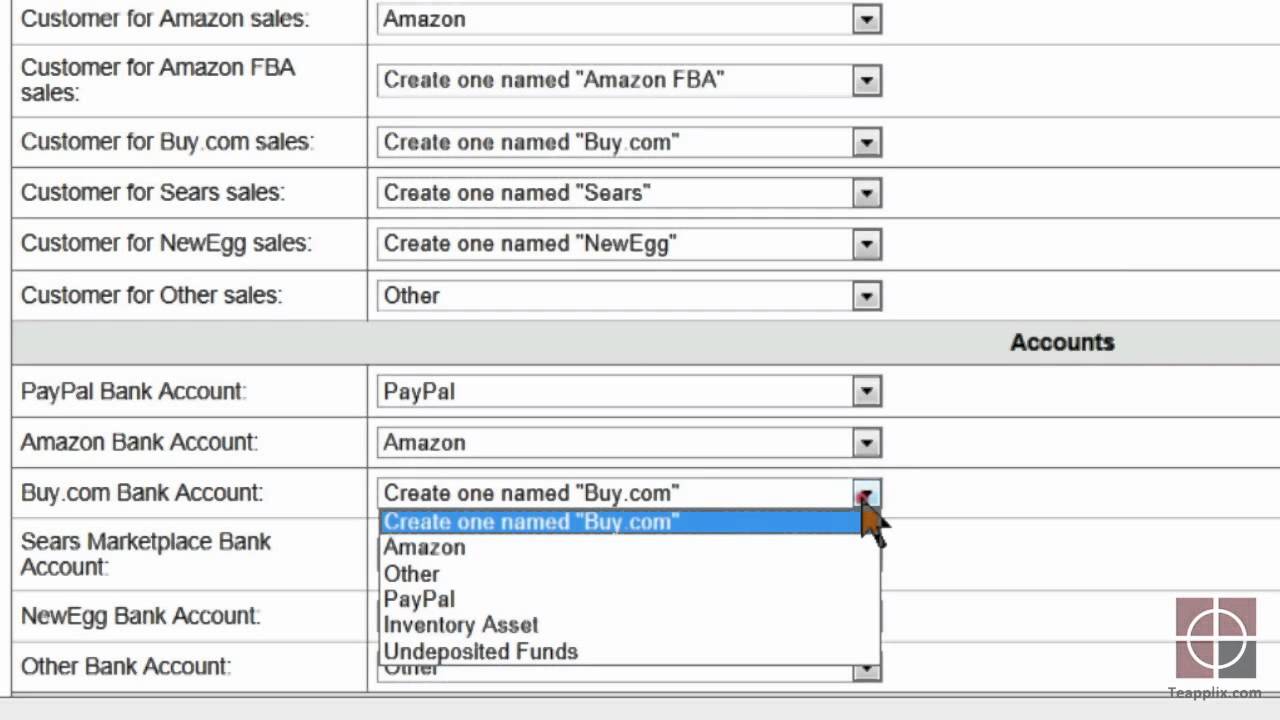Click the Teapplix.com crosshair logo

coord(1216,638)
